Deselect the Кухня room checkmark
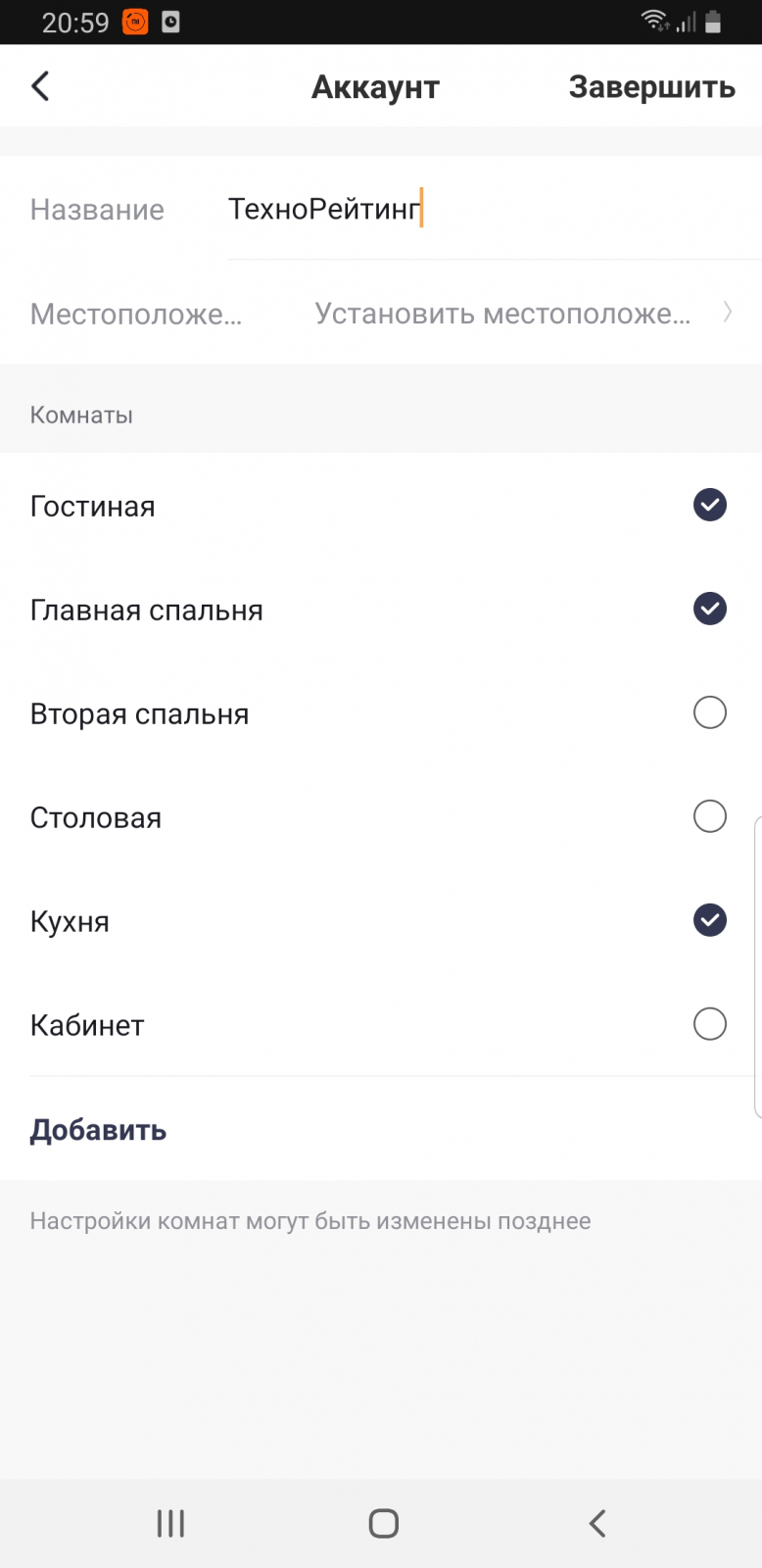Image resolution: width=762 pixels, height=1568 pixels. point(710,920)
